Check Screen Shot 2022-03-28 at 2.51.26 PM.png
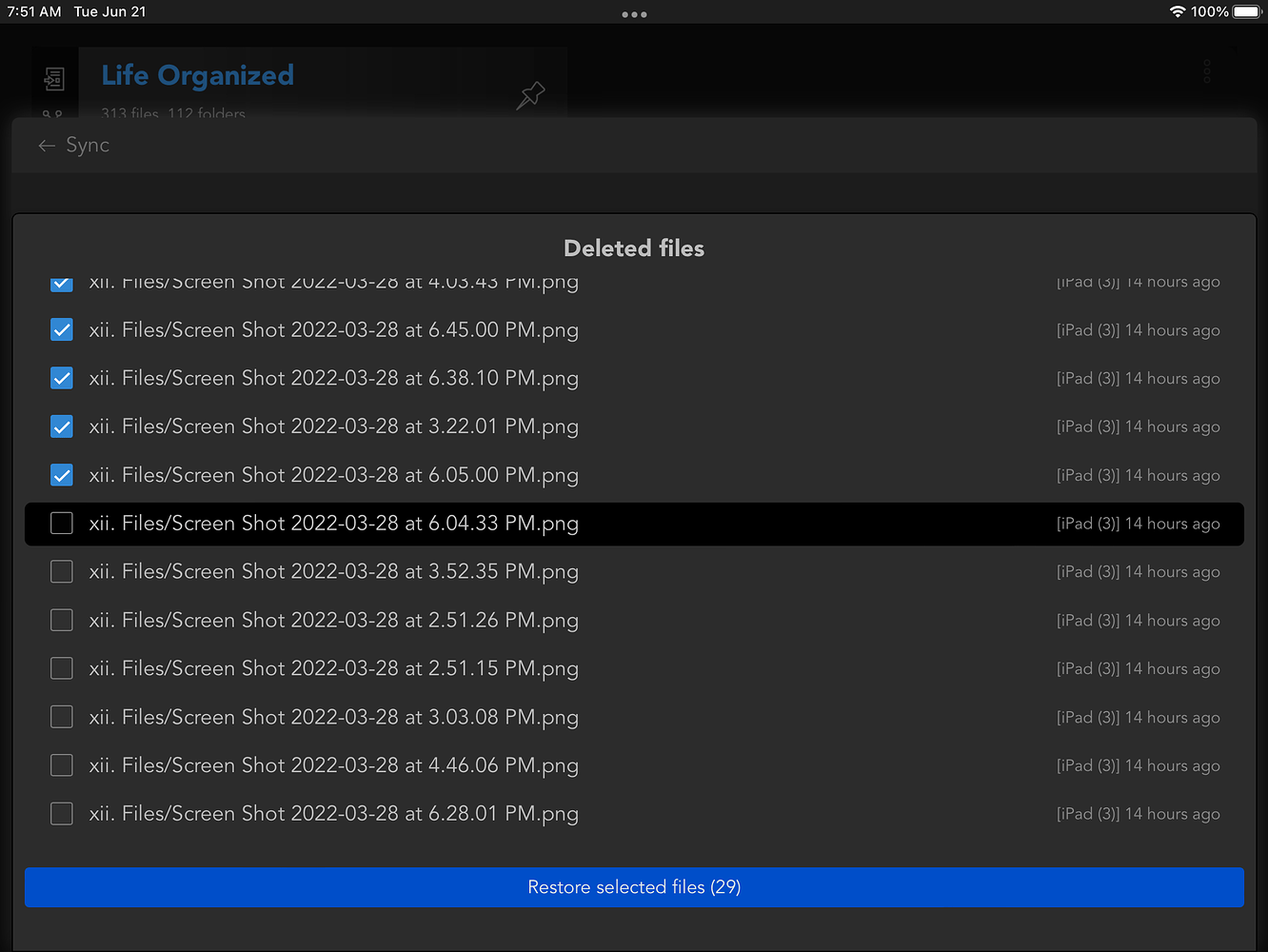The width and height of the screenshot is (1268, 952). pos(61,620)
